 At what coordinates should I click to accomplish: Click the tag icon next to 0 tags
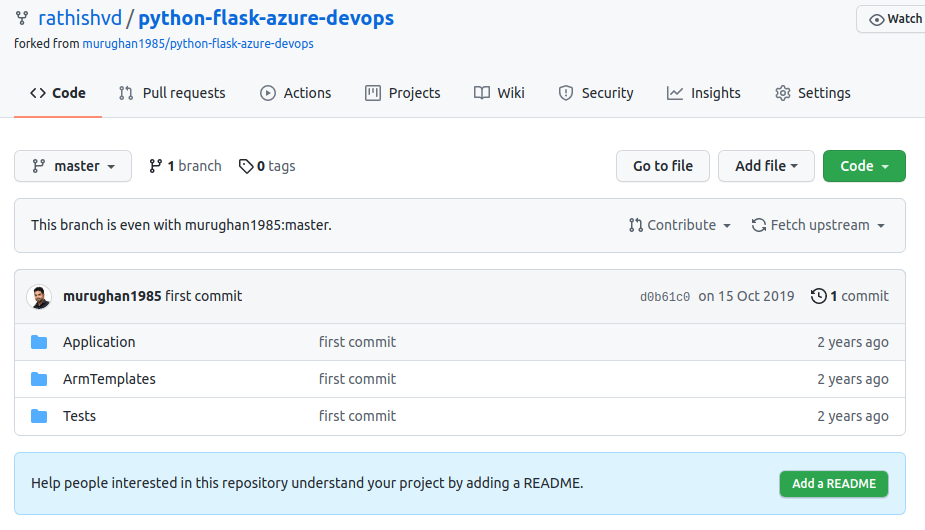246,166
